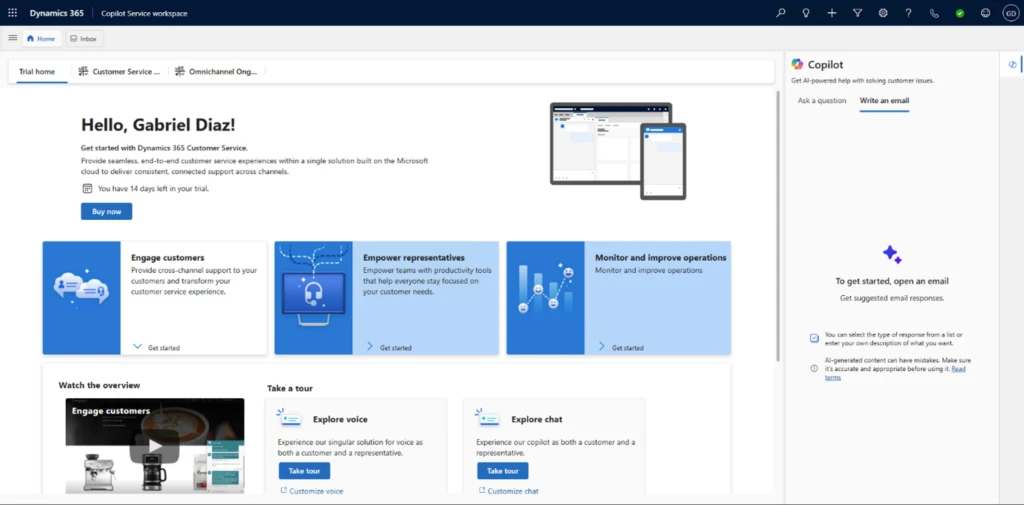1024x505 pixels.
Task: Click the Buy now button
Action: 106,211
